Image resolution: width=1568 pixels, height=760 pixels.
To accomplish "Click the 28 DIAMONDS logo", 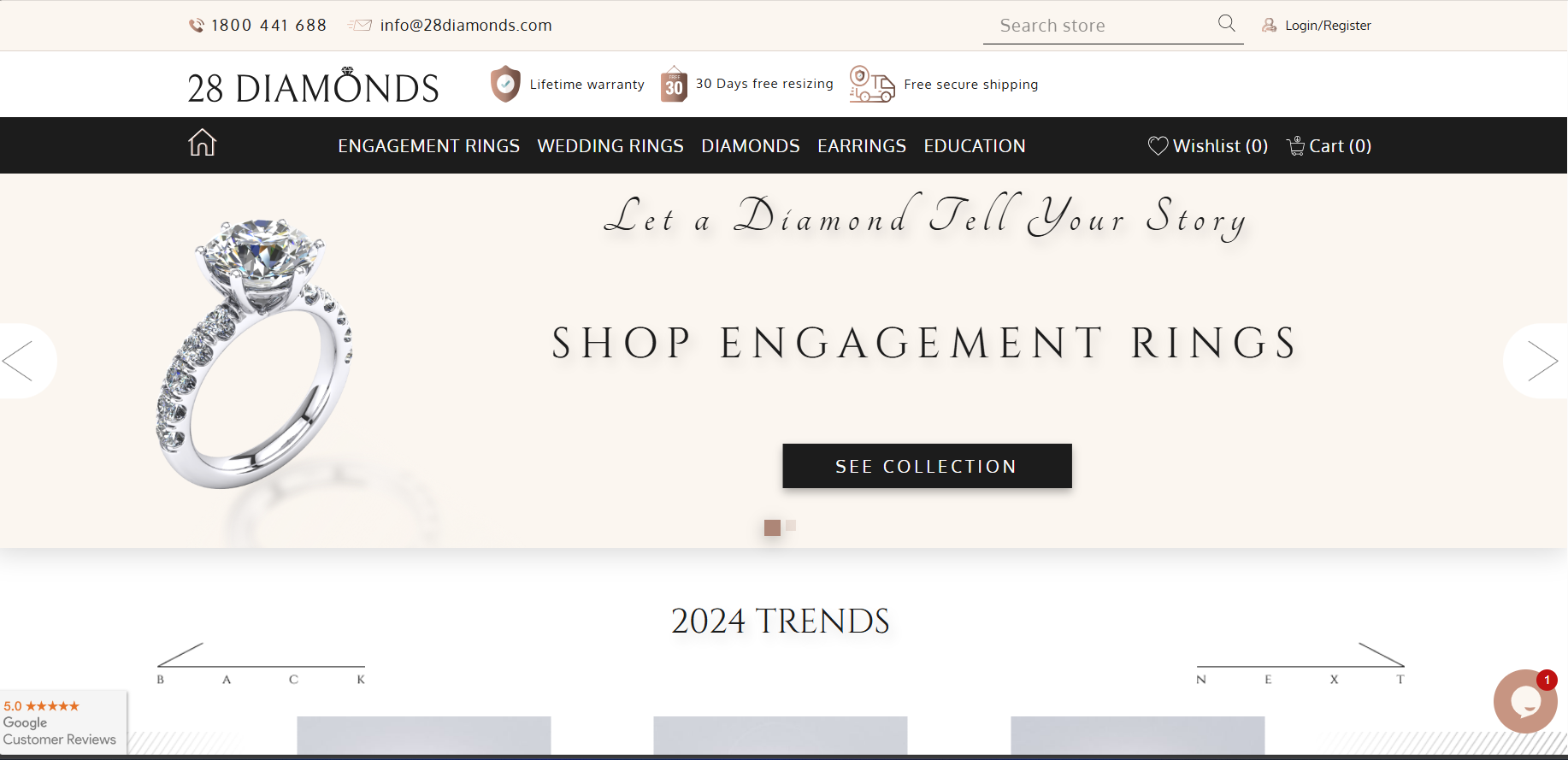I will click(x=313, y=85).
